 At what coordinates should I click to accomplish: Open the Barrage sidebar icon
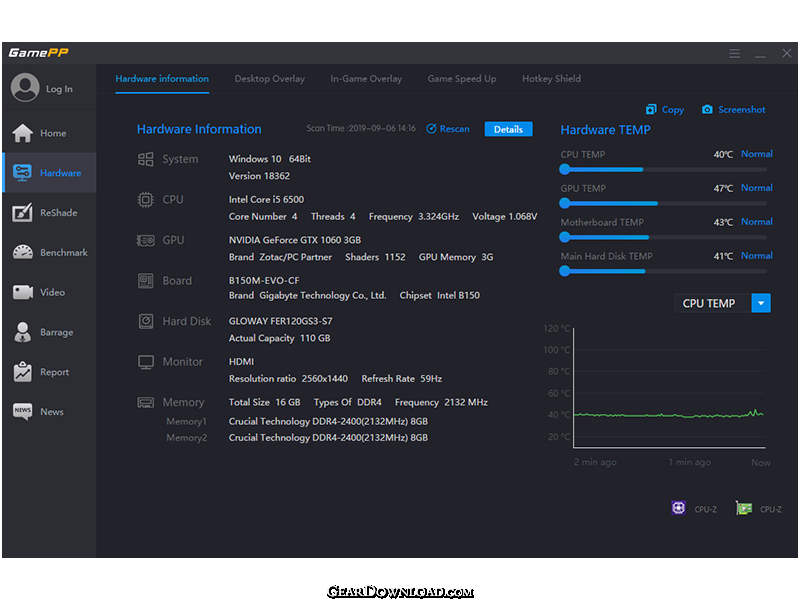(x=22, y=332)
